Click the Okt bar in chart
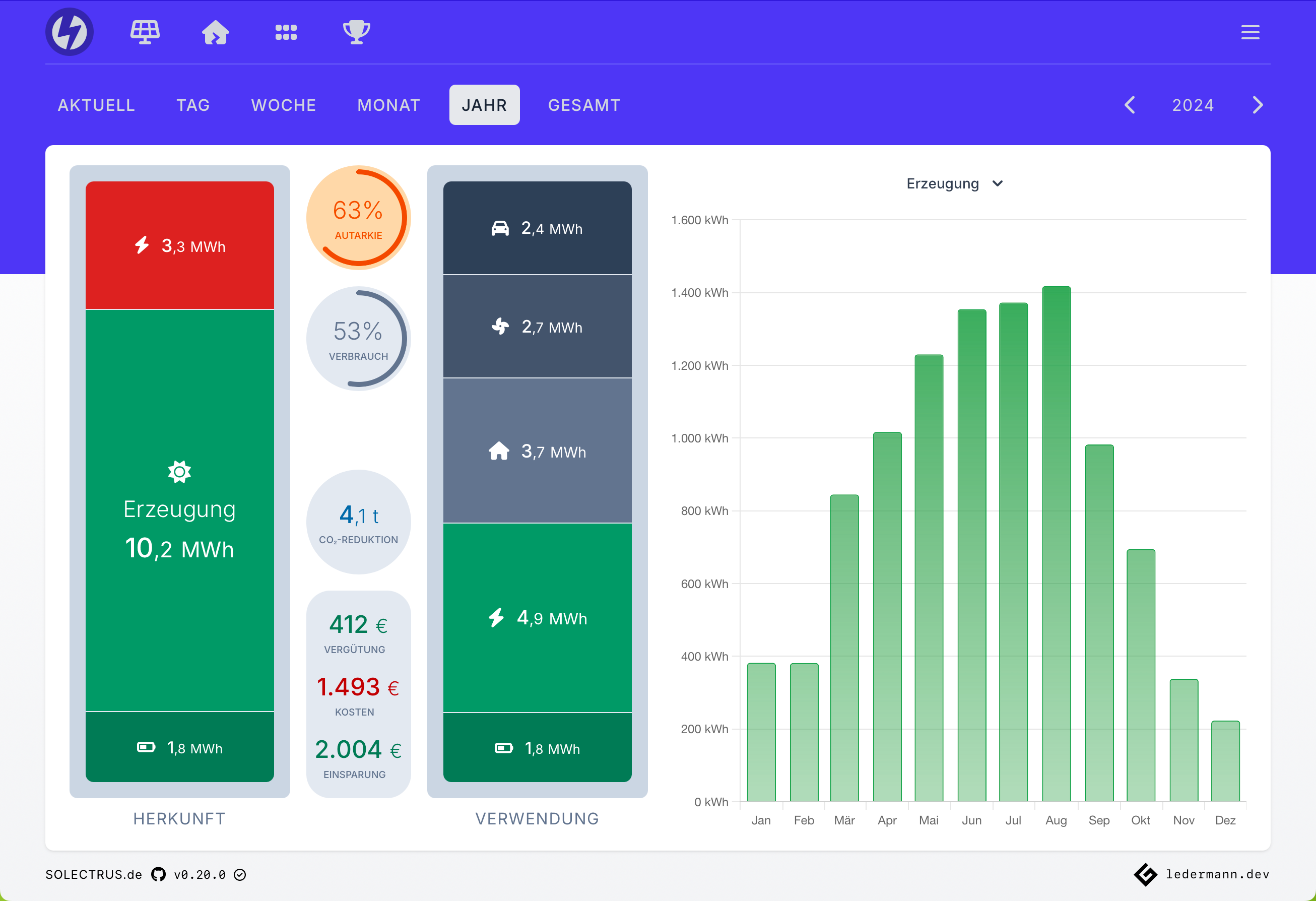Image resolution: width=1316 pixels, height=901 pixels. point(1141,676)
